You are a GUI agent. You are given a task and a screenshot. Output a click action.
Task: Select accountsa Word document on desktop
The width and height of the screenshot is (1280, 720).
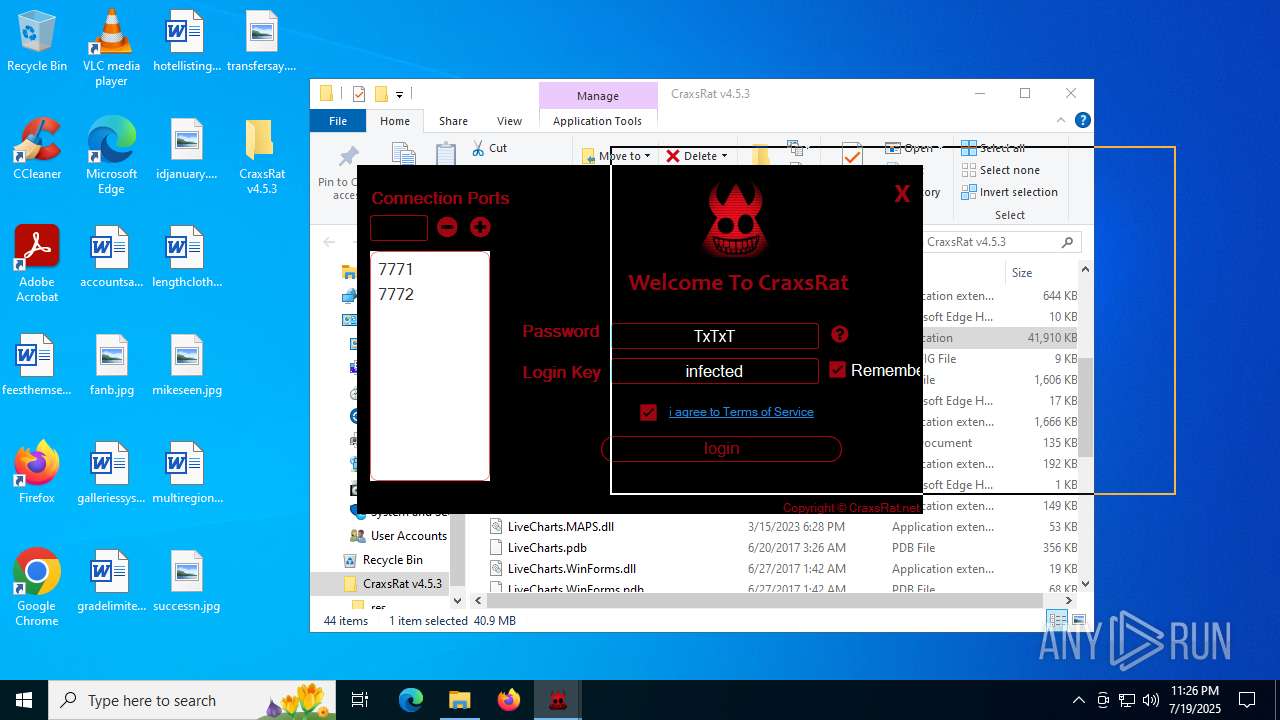click(111, 258)
